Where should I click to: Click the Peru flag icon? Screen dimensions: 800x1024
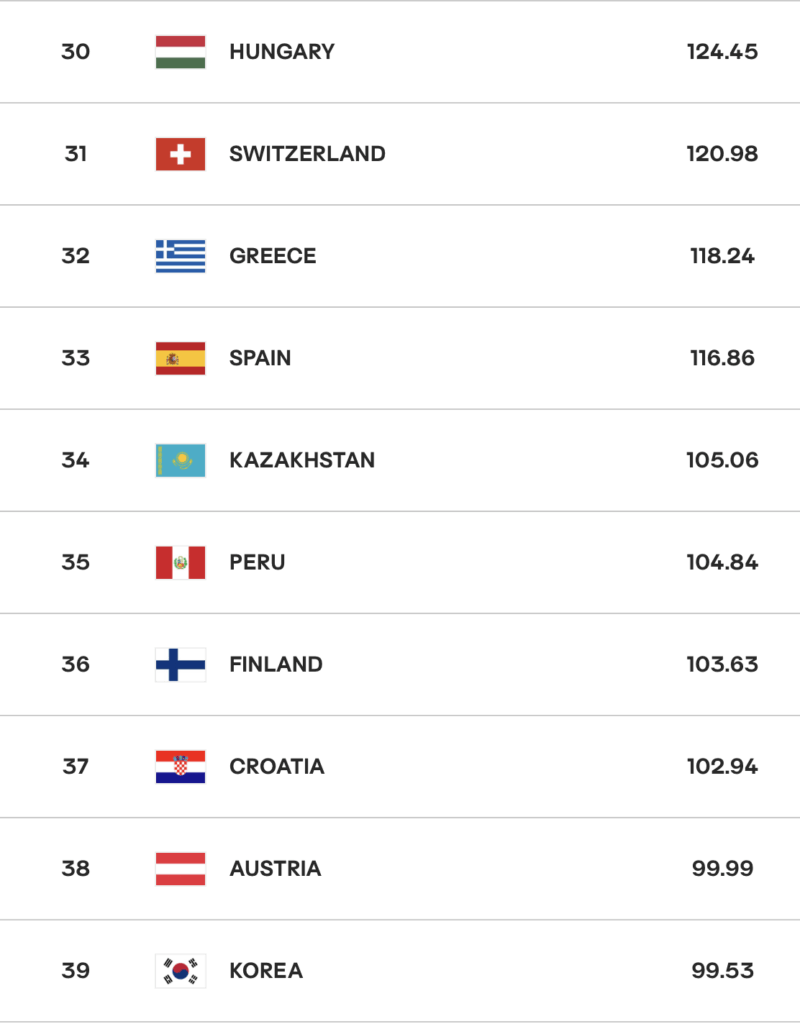[180, 562]
